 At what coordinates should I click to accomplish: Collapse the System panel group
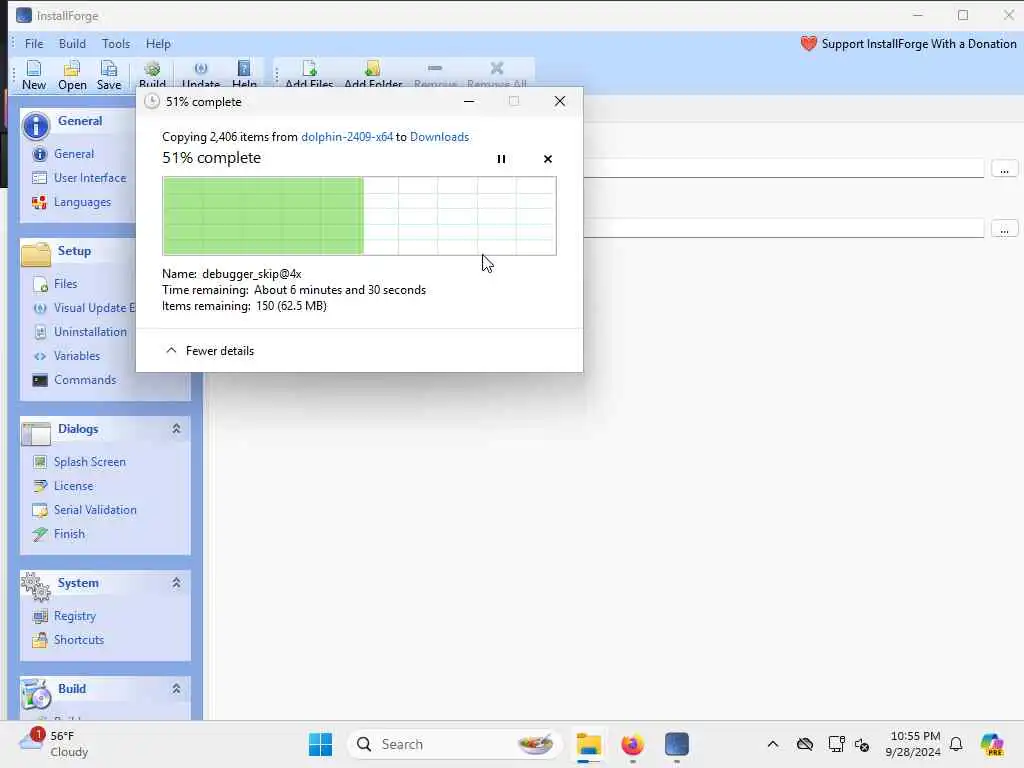pos(176,583)
